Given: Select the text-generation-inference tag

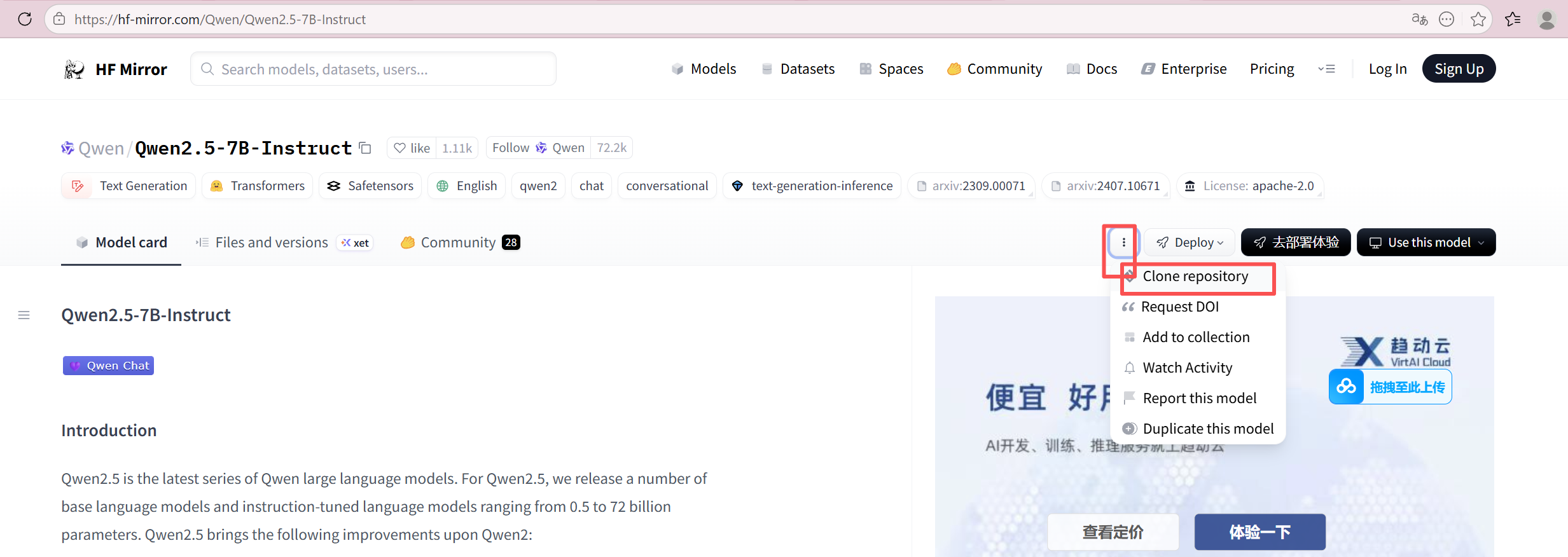Looking at the screenshot, I should click(x=812, y=186).
